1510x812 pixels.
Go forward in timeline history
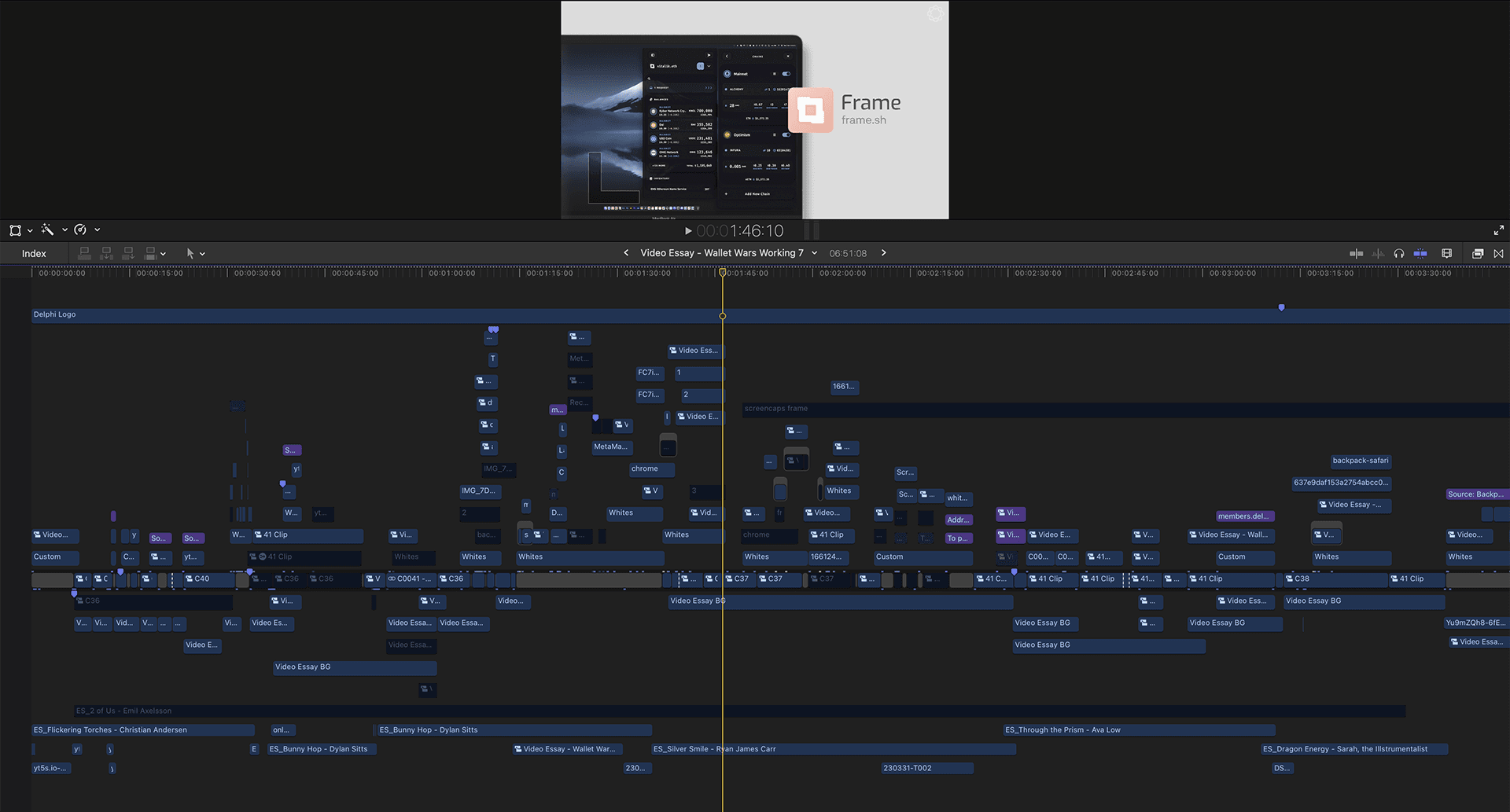click(884, 253)
